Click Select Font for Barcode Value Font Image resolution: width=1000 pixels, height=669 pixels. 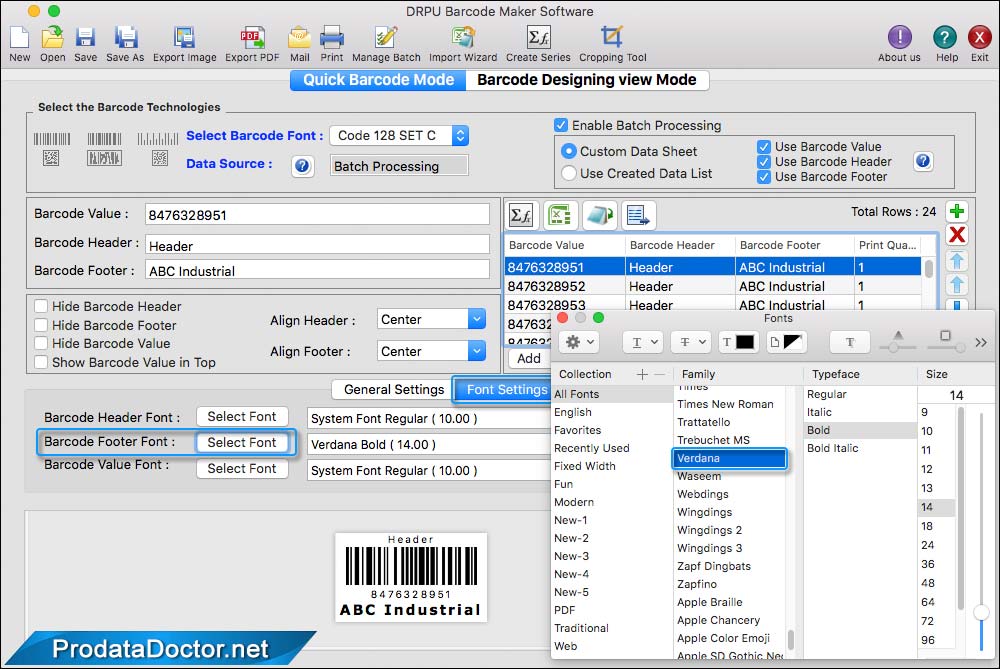[242, 469]
